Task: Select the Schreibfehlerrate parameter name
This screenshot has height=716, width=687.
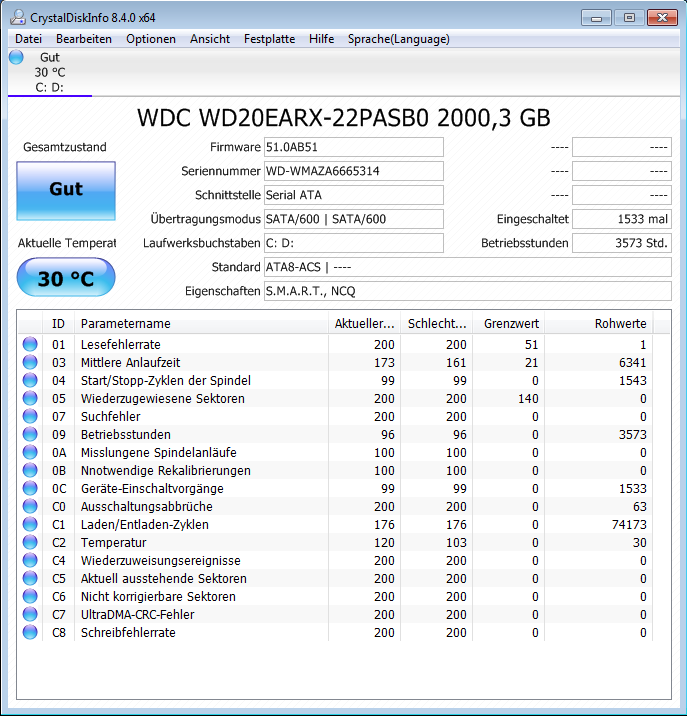Action: 128,632
